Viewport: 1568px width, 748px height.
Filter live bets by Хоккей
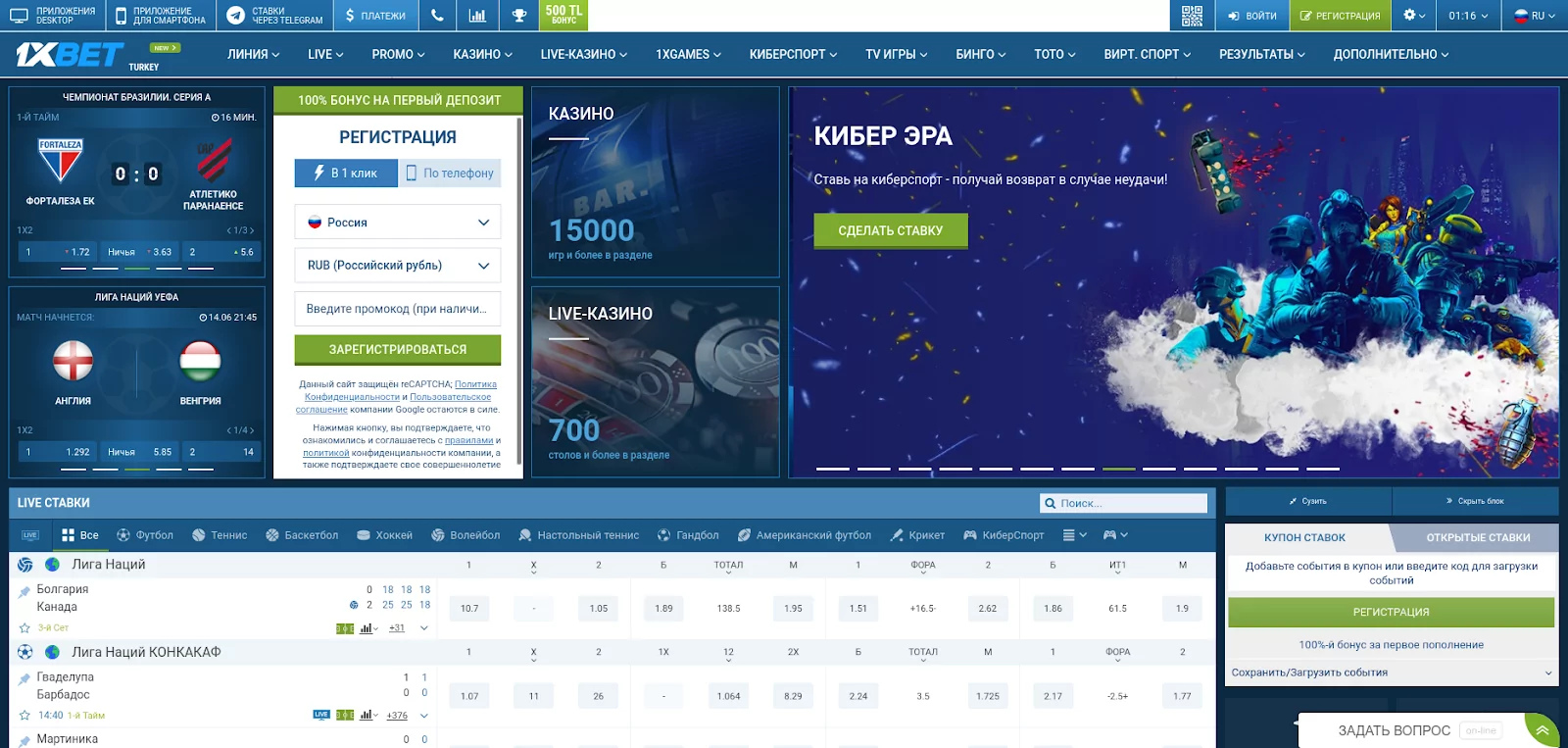tap(384, 535)
